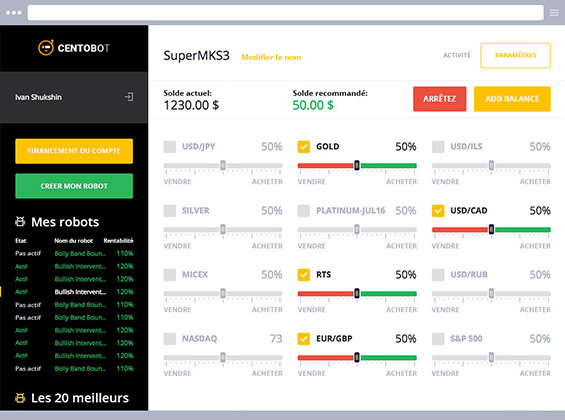This screenshot has width=565, height=420.
Task: Click the CREER MON ROBOT button
Action: click(x=74, y=186)
